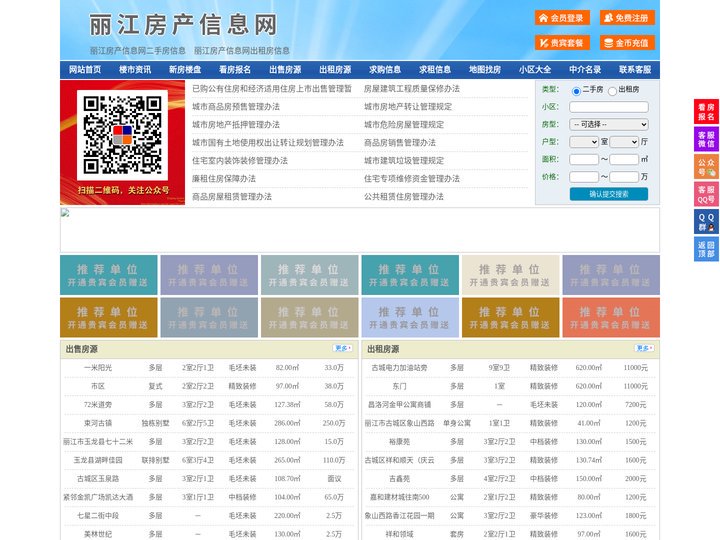Open link 城市建筑垃圾管理规定
This screenshot has height=540, width=720.
(404, 161)
